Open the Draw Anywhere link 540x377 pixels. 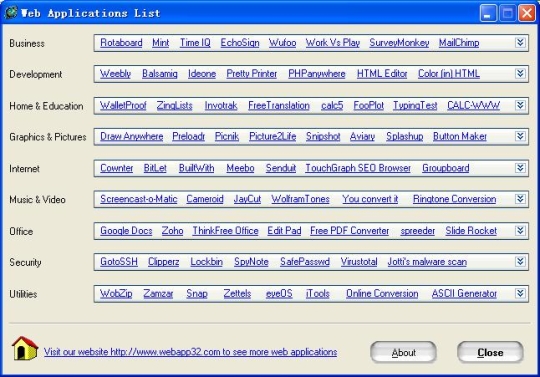coord(132,136)
